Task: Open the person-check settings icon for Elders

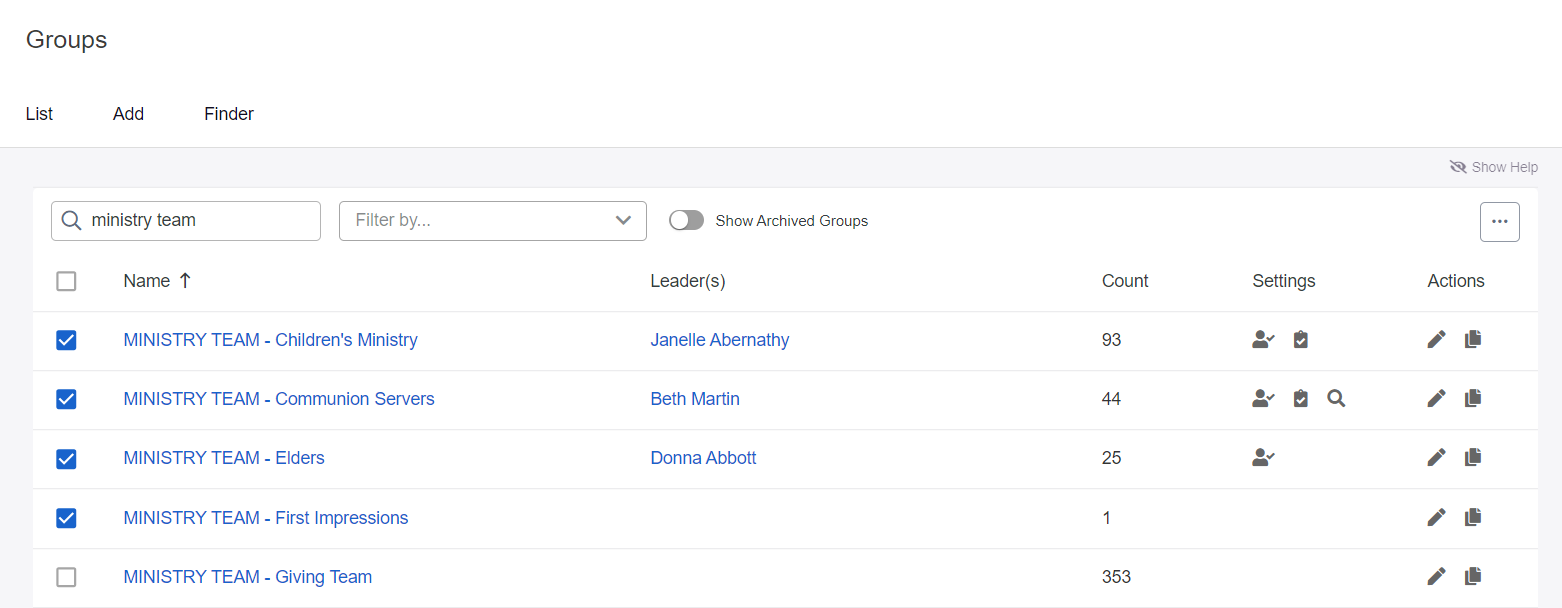Action: click(1263, 457)
